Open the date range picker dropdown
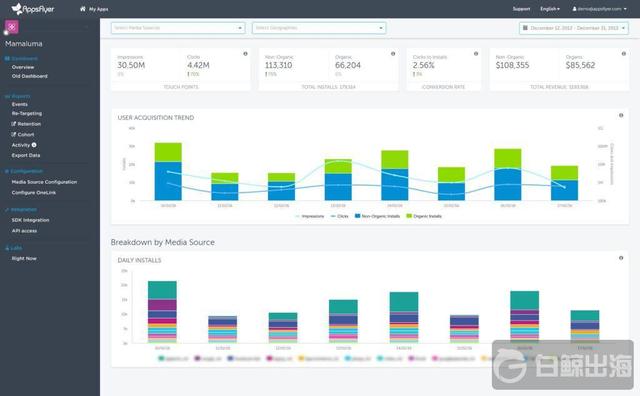640x396 pixels. coord(574,28)
